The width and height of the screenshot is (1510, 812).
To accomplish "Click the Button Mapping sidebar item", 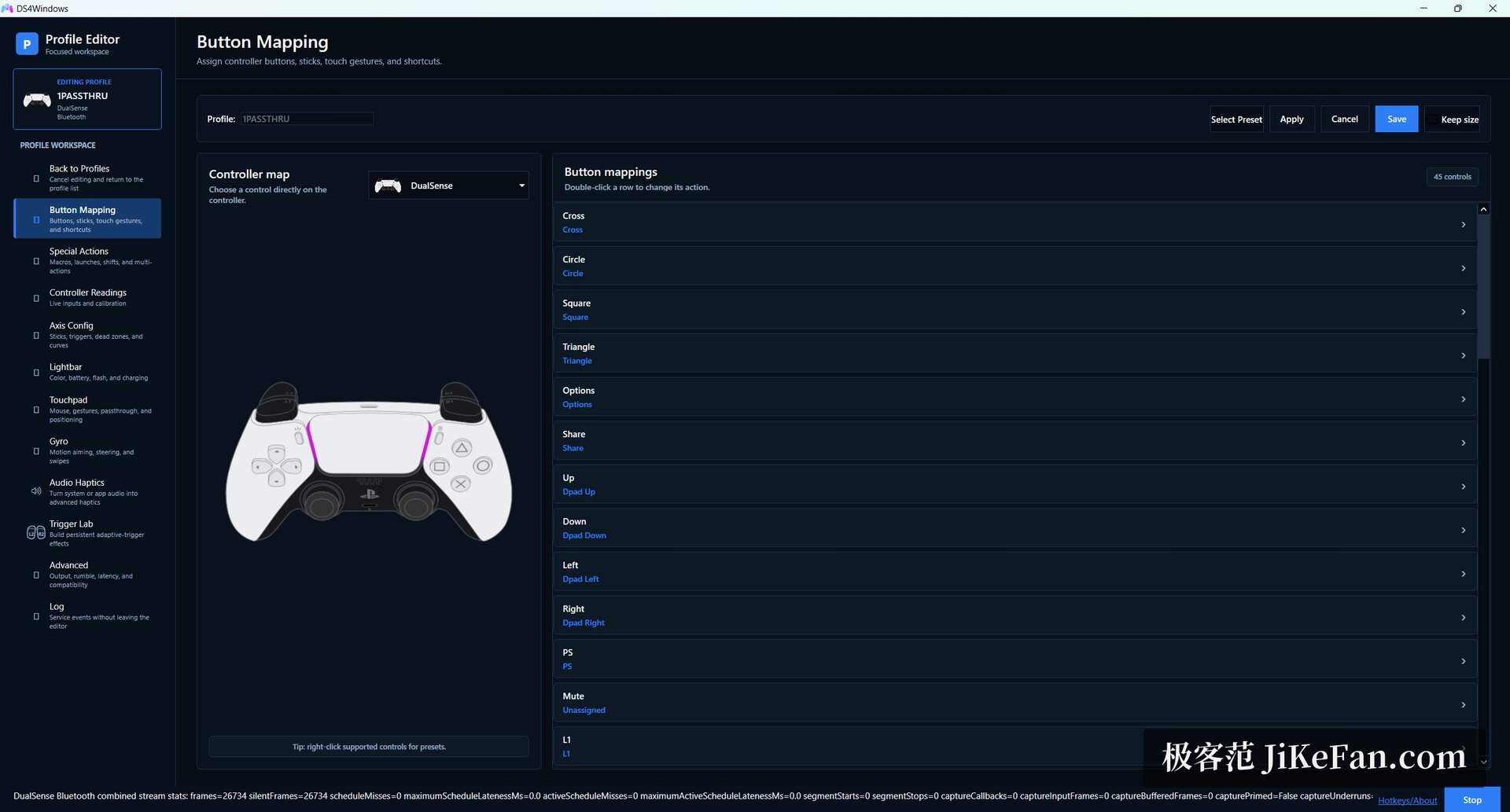I will (x=87, y=219).
